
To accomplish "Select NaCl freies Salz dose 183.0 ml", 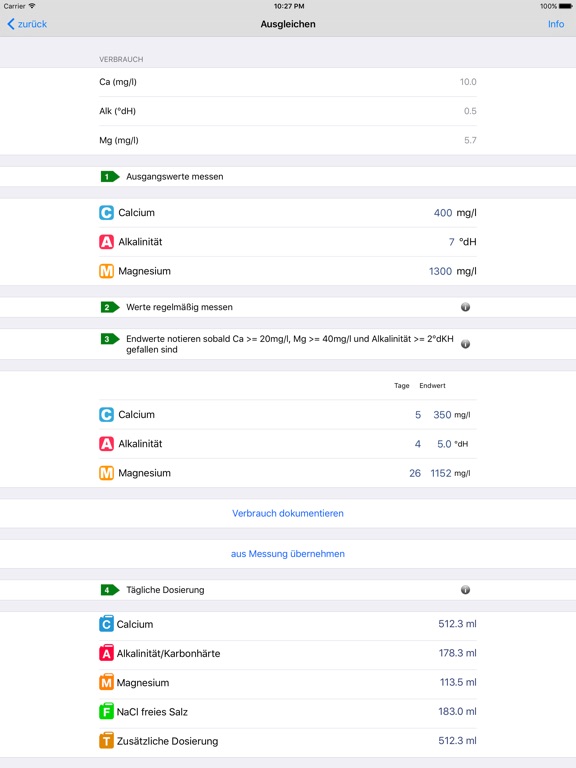I will pyautogui.click(x=457, y=711).
